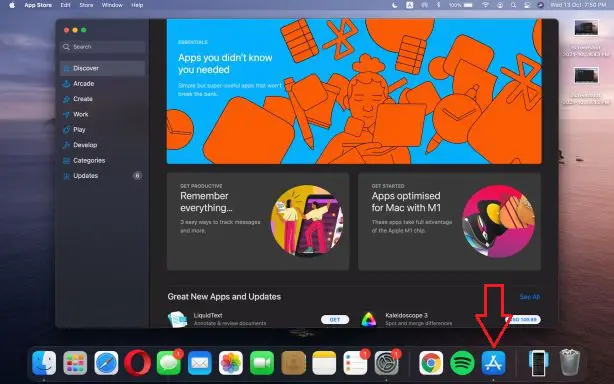
Task: Open the Trash in the Dock
Action: click(569, 362)
